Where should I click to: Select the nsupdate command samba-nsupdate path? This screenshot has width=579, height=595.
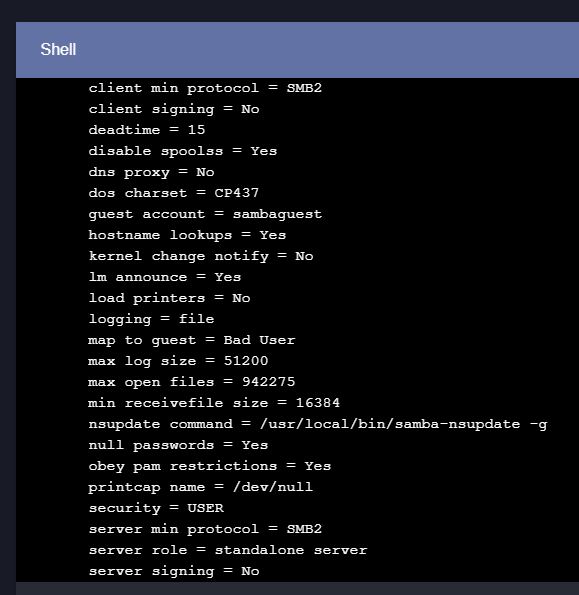390,424
